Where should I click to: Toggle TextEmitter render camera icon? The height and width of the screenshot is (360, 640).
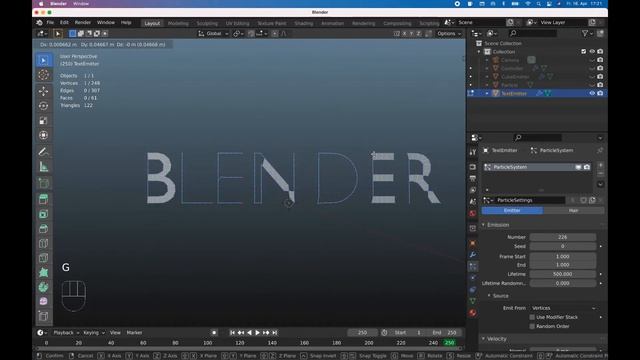(600, 93)
